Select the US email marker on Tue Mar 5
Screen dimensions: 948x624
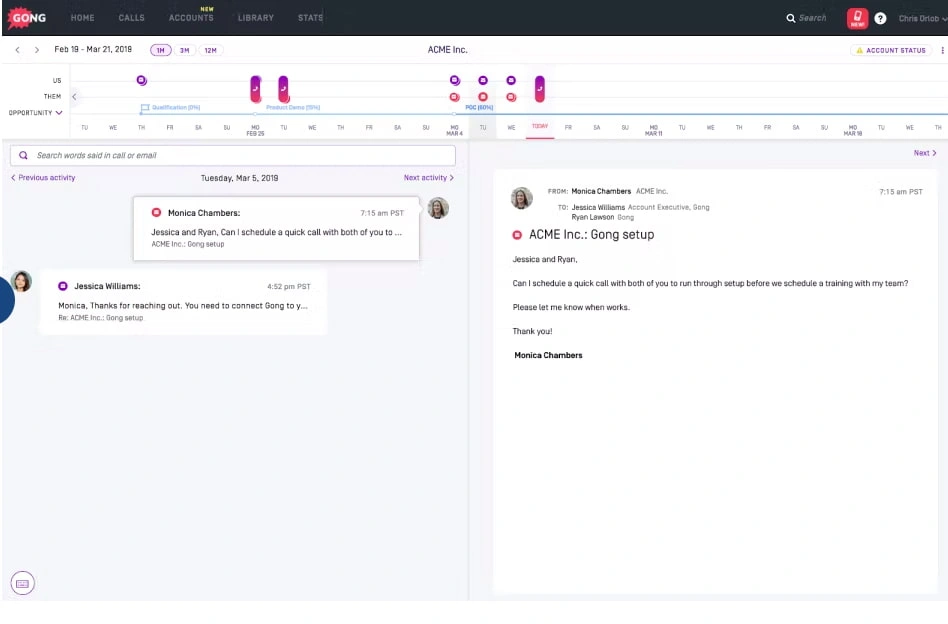click(483, 80)
